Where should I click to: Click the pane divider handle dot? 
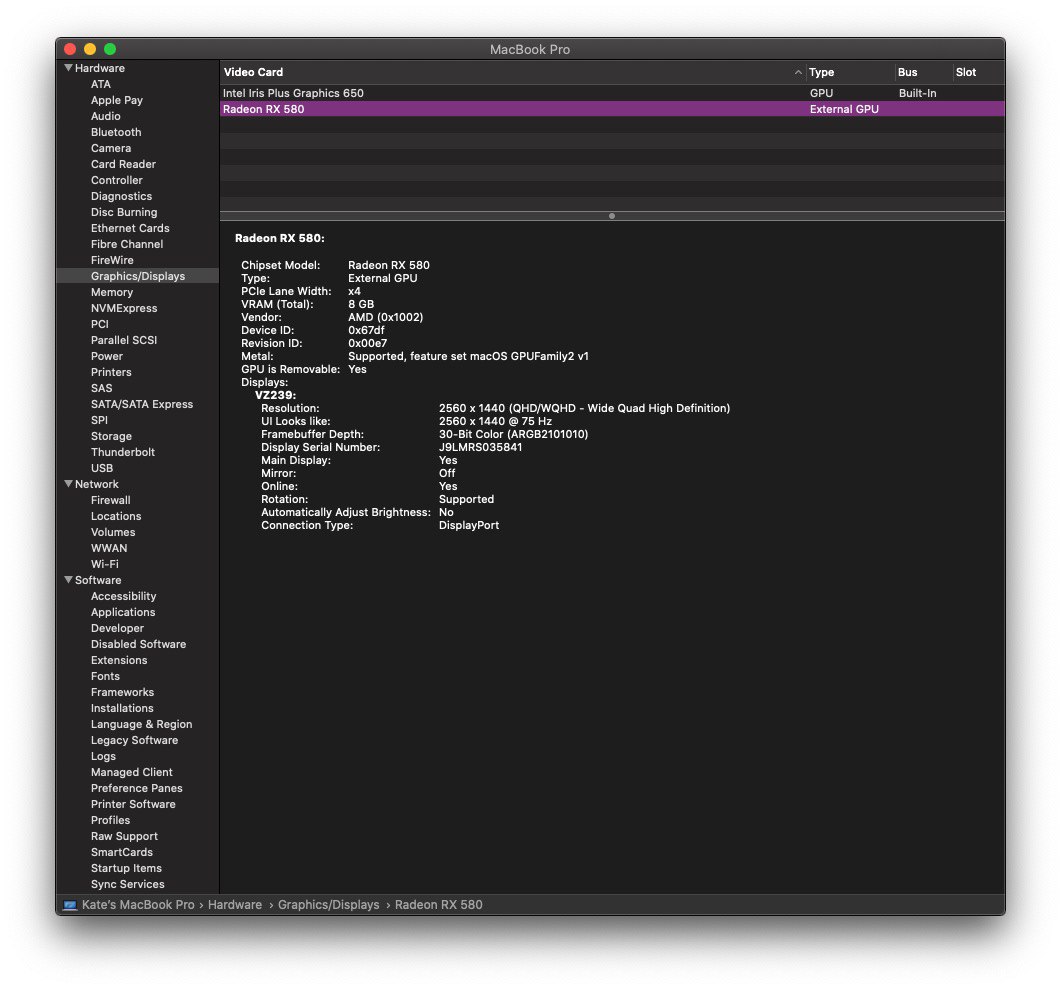pos(612,216)
